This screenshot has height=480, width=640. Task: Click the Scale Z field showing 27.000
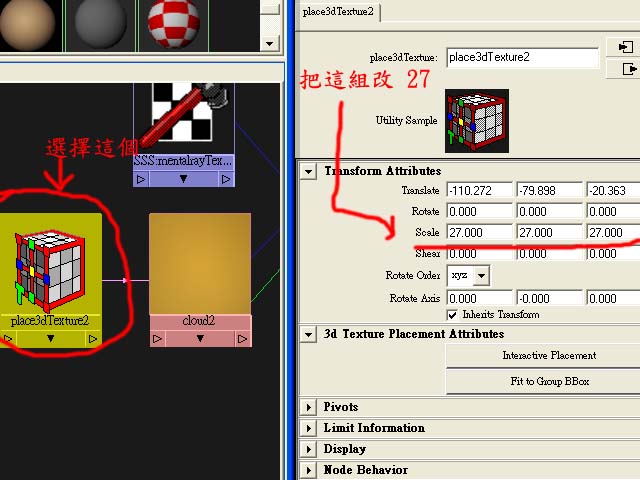click(613, 233)
